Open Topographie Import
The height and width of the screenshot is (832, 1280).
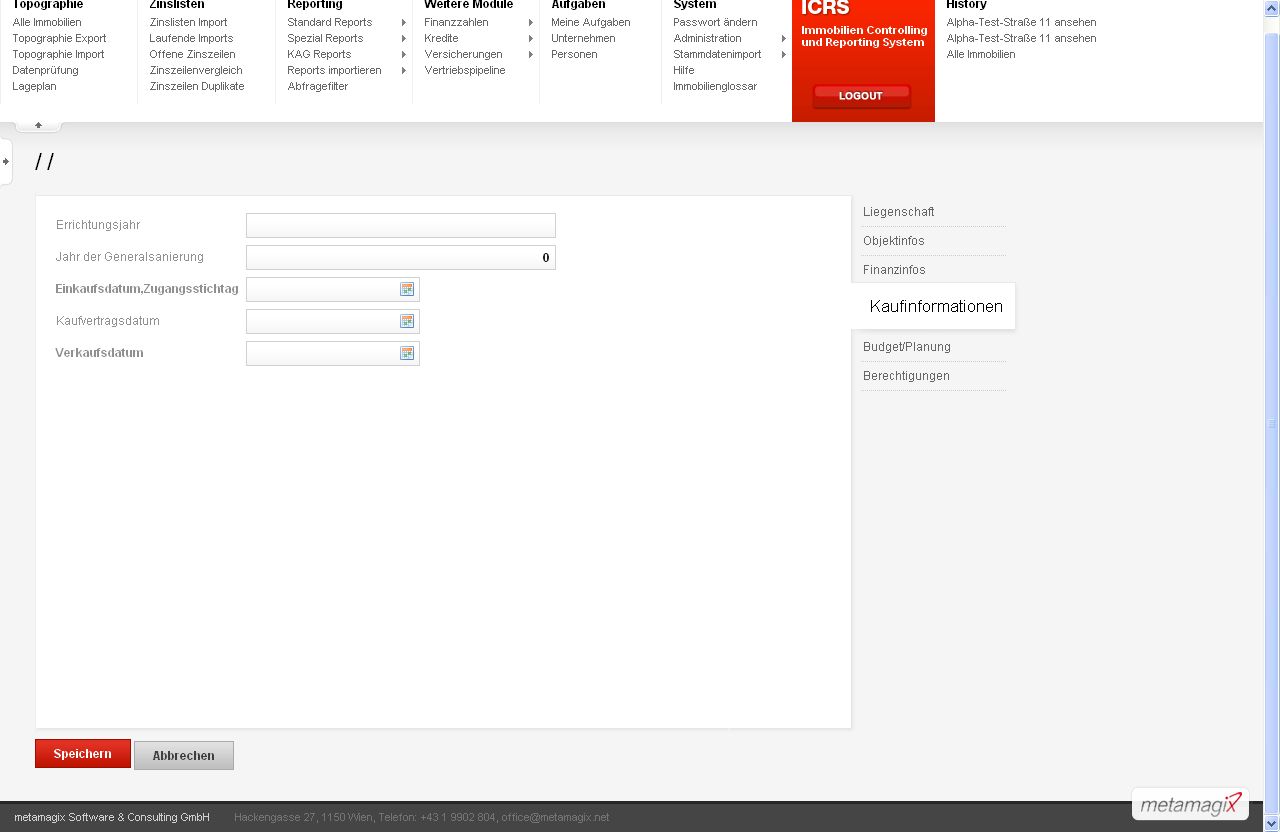(58, 54)
